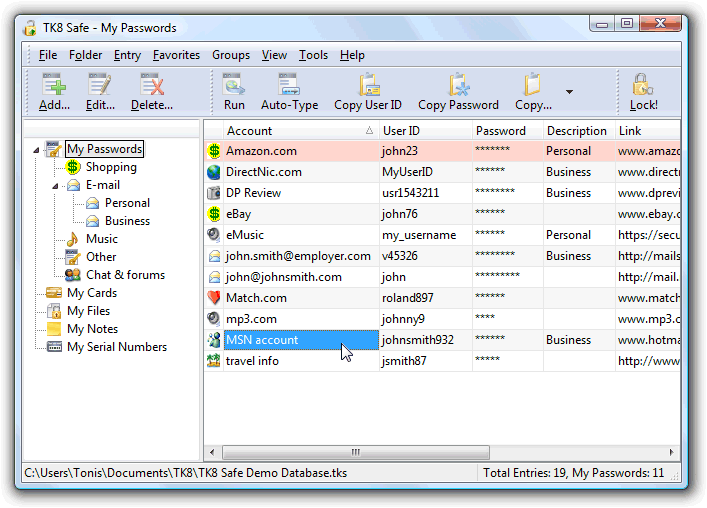Open the File menu

pos(48,55)
